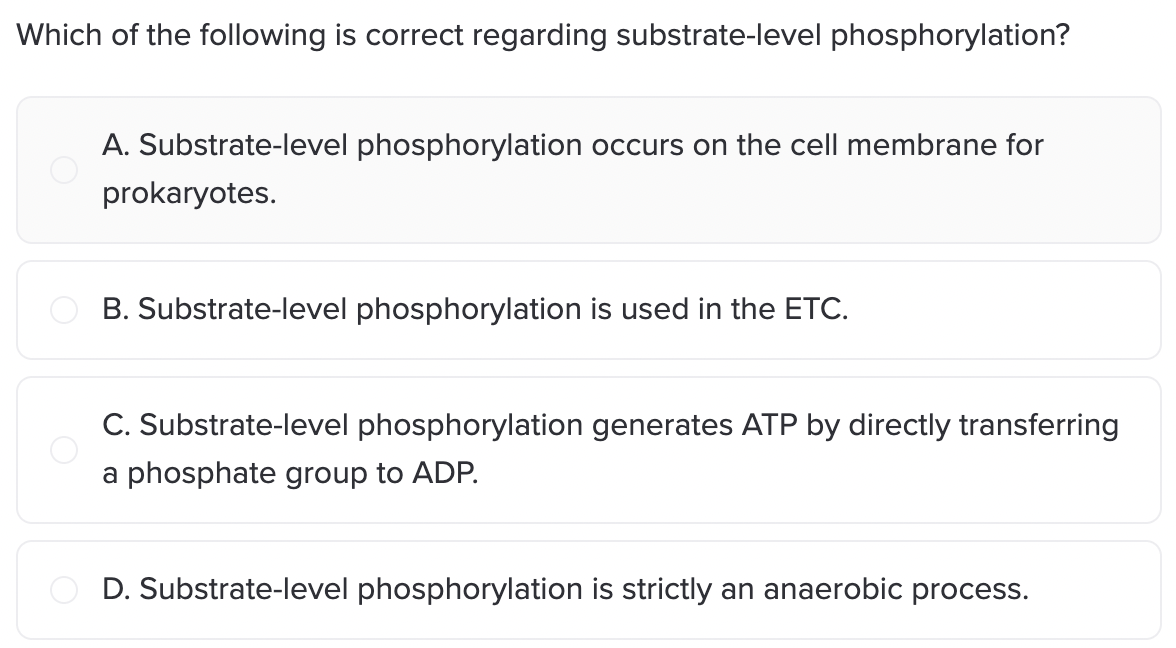Pick the option D answer card
The height and width of the screenshot is (648, 1176).
(589, 590)
